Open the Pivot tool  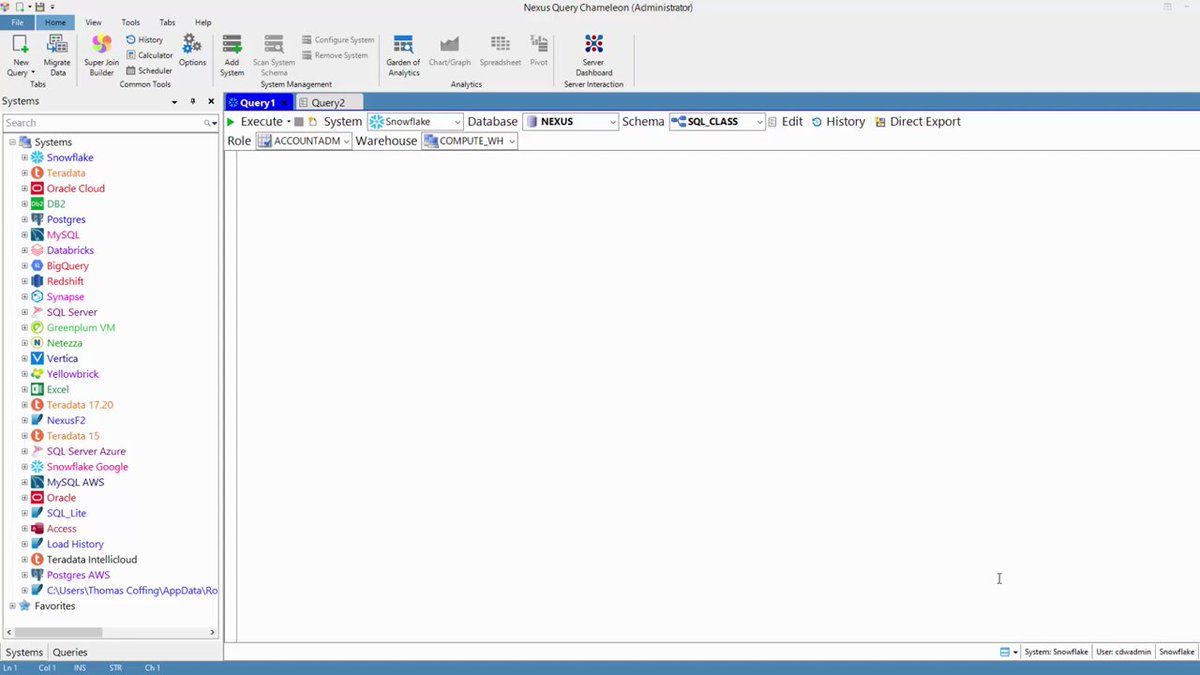click(539, 50)
